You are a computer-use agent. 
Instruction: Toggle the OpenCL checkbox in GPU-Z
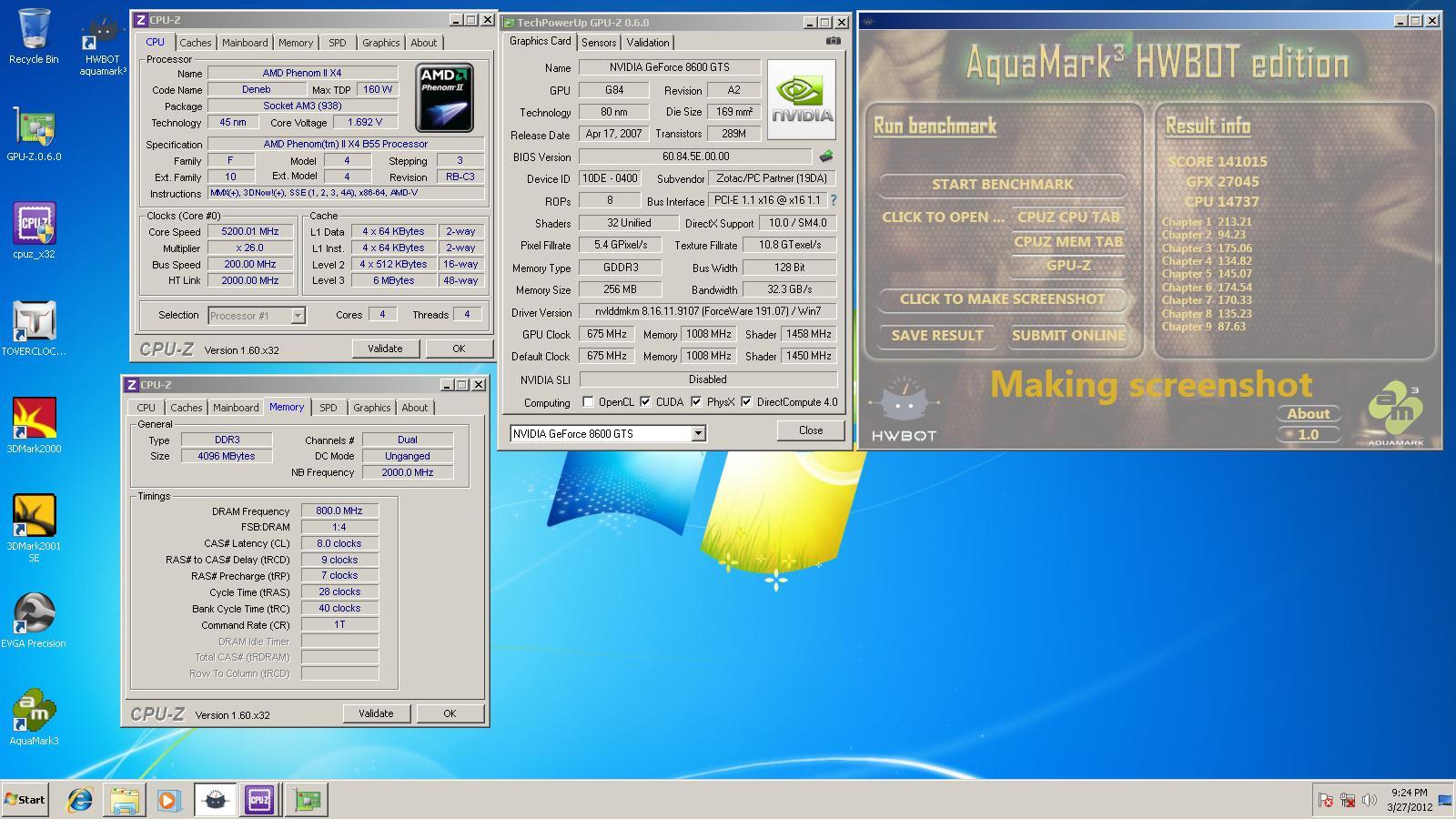(x=588, y=402)
